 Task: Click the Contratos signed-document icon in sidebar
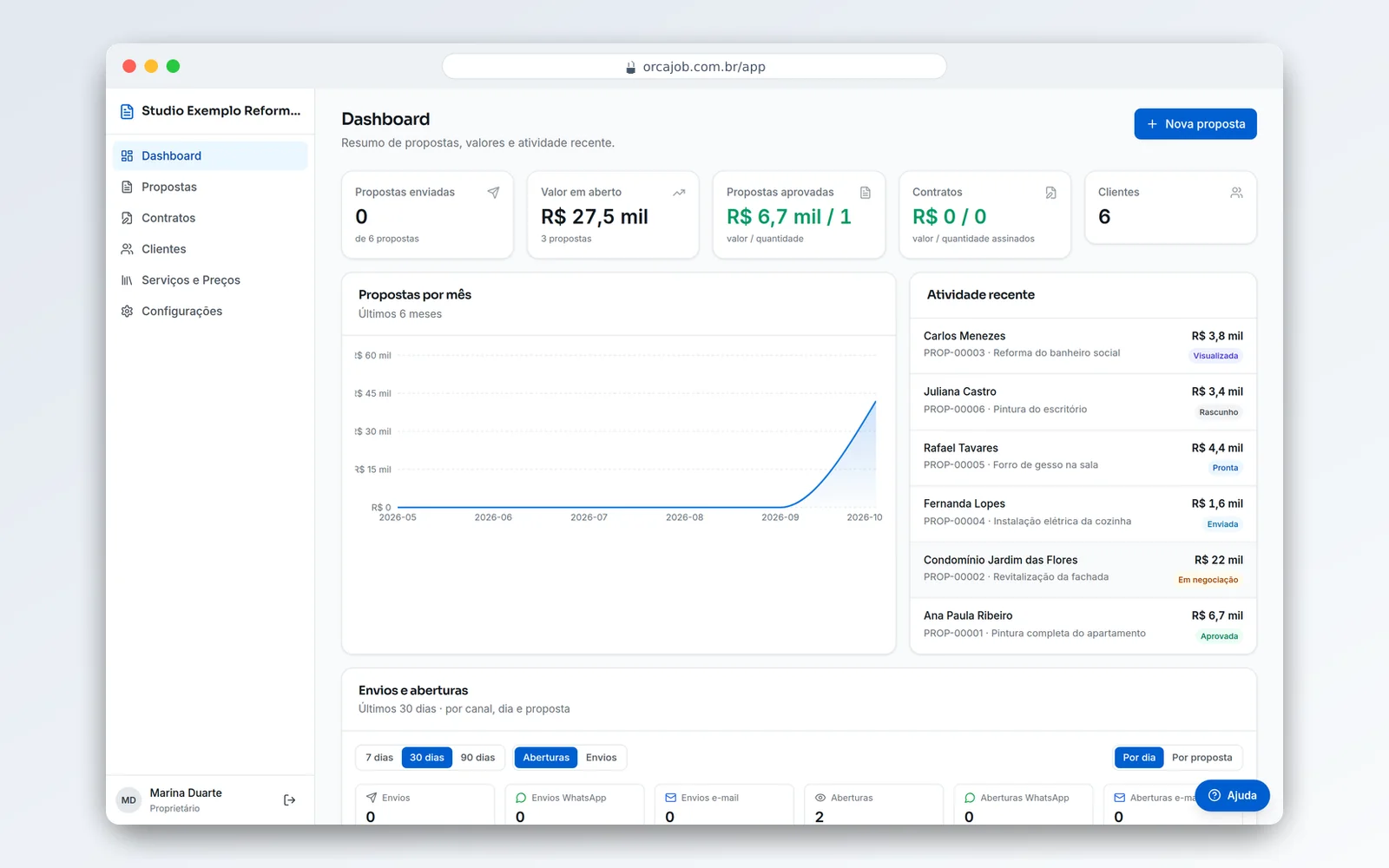point(127,219)
